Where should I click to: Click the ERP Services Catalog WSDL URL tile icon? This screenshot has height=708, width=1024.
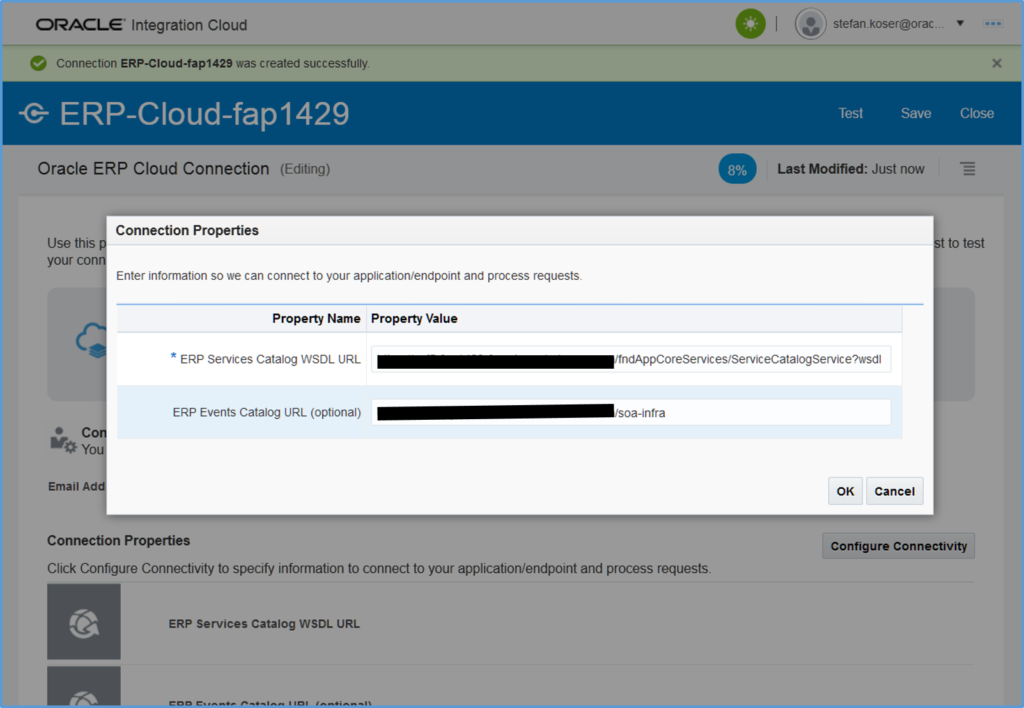pyautogui.click(x=84, y=622)
